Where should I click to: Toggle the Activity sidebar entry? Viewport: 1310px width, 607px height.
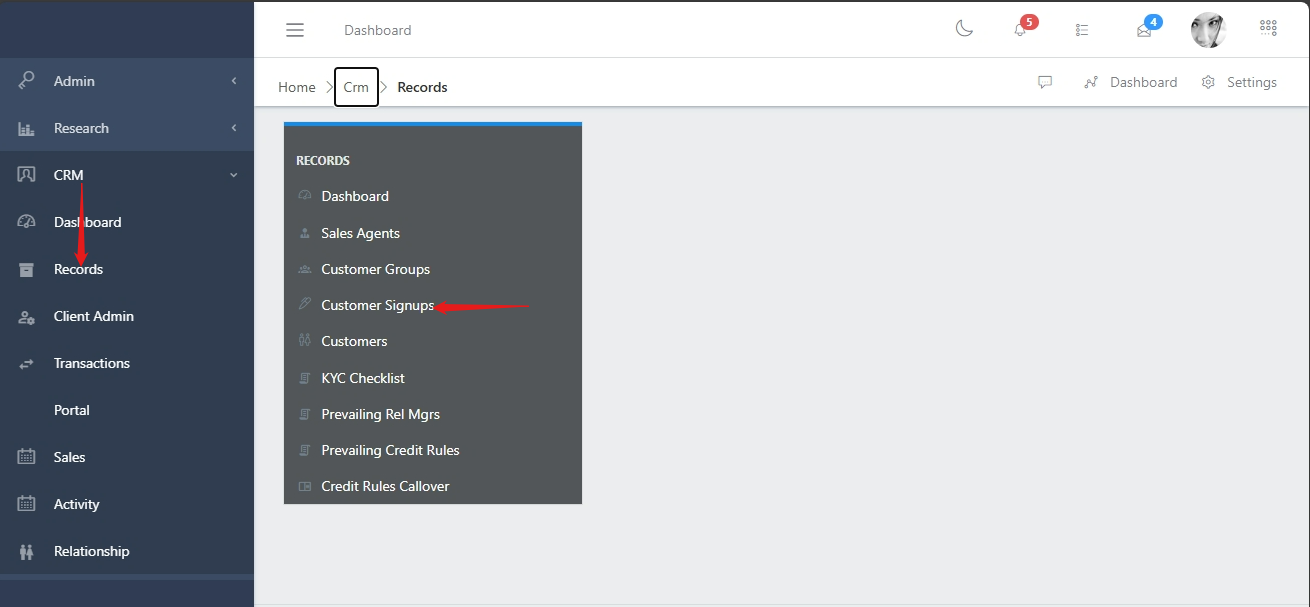pos(76,504)
